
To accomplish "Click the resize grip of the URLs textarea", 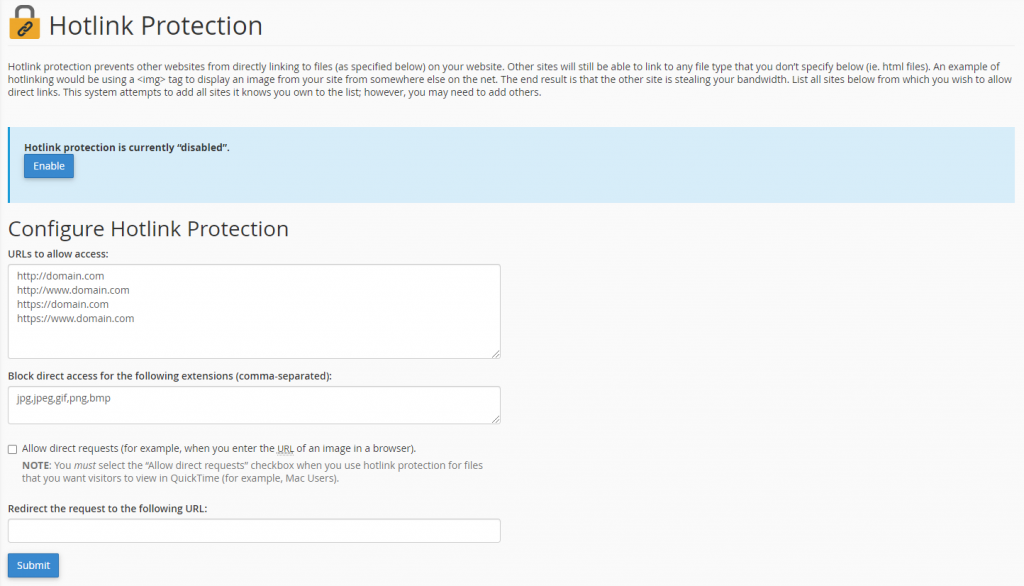I will (x=495, y=351).
